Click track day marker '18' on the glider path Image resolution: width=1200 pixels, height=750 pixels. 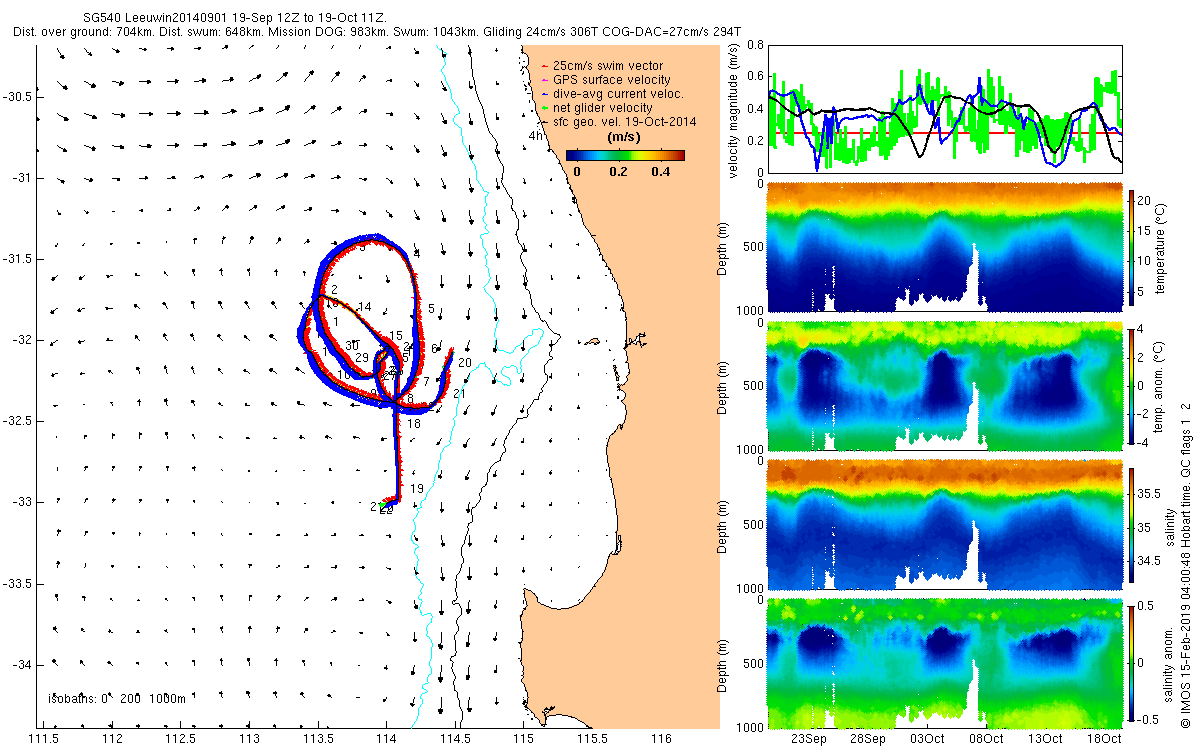413,424
